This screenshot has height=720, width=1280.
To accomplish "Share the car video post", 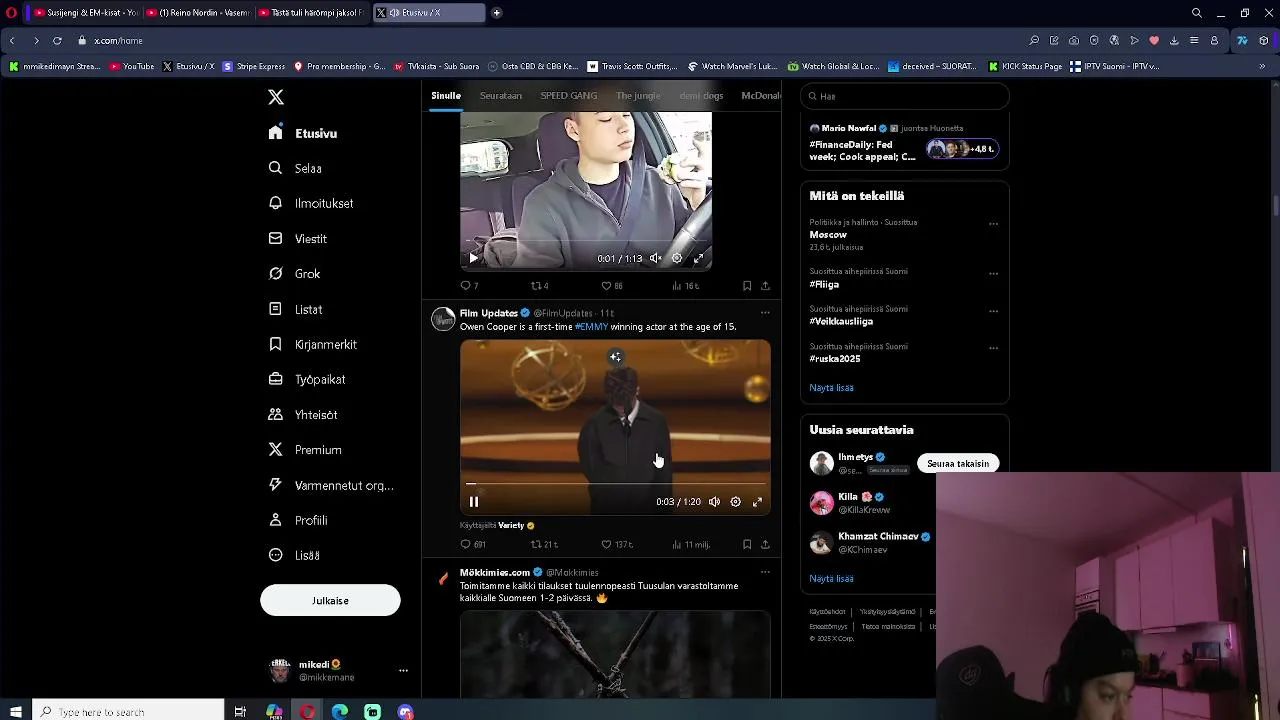I will (x=765, y=286).
